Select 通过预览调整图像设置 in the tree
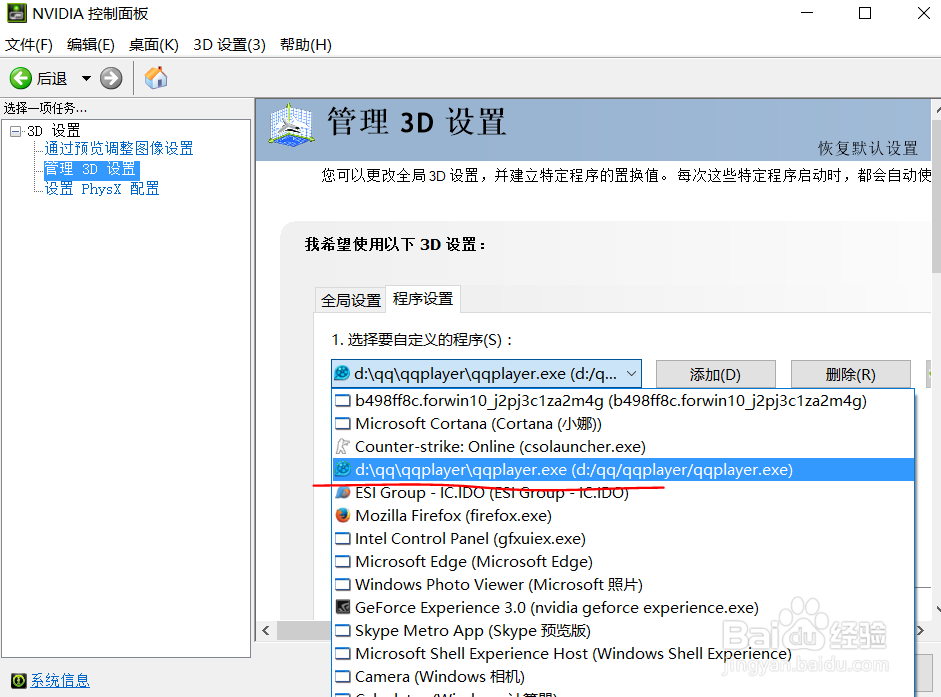 tap(119, 148)
